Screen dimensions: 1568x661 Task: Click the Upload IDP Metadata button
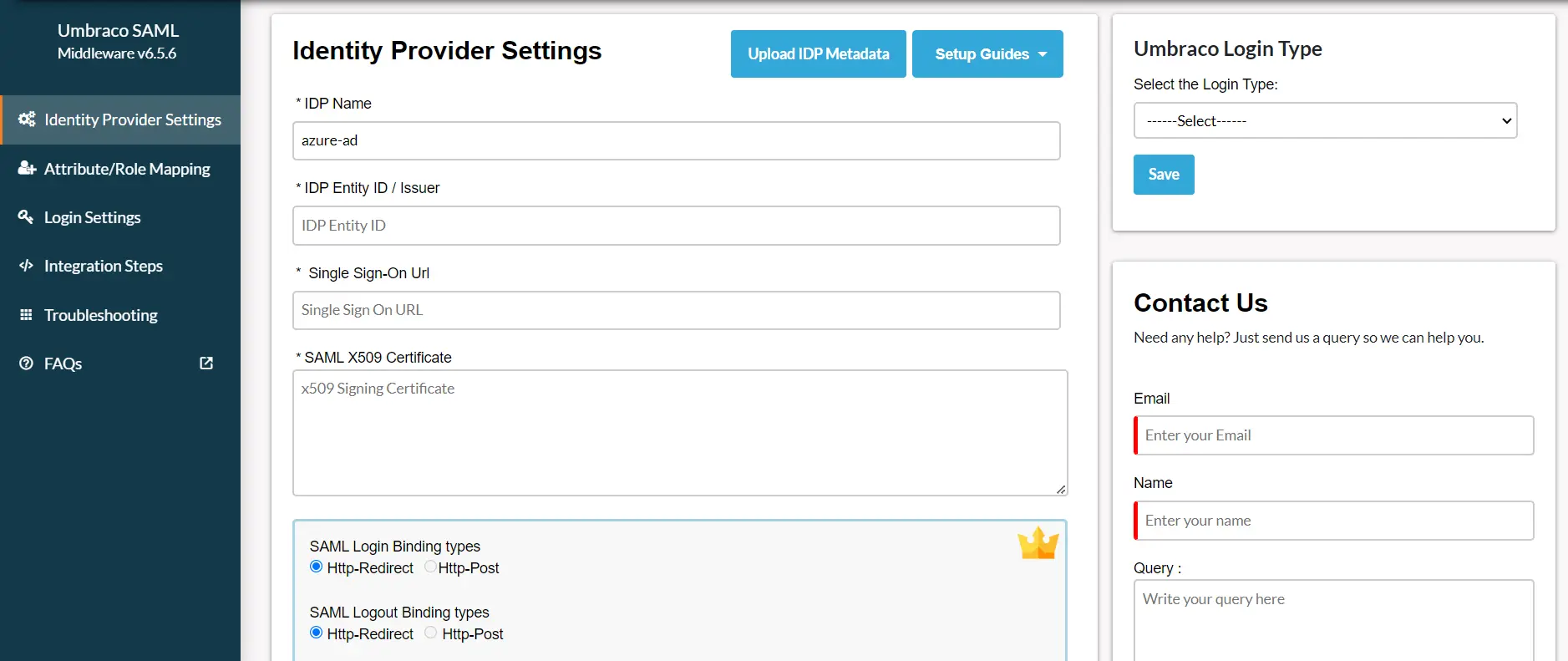pos(818,54)
